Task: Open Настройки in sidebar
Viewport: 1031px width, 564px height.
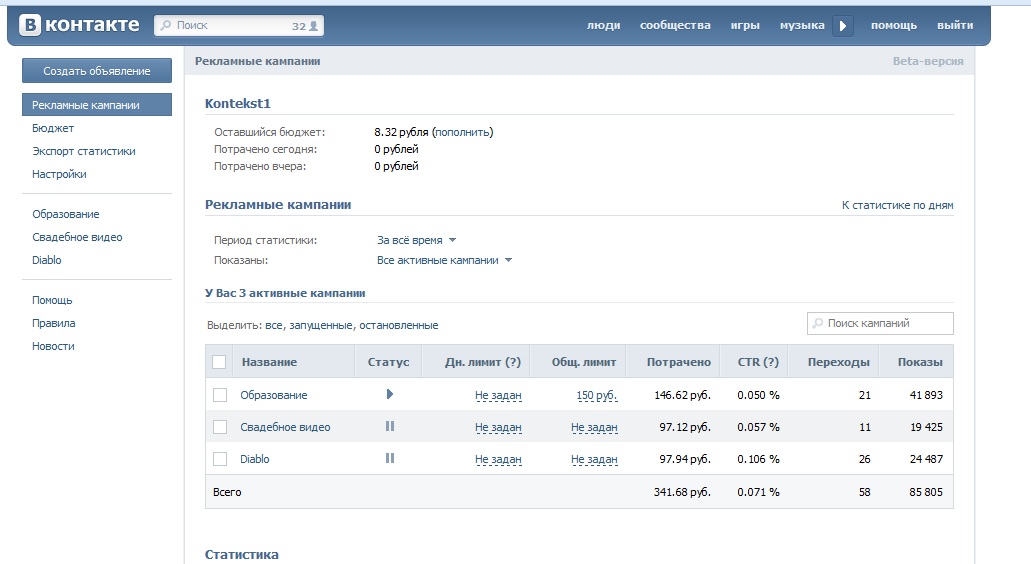Action: click(59, 174)
